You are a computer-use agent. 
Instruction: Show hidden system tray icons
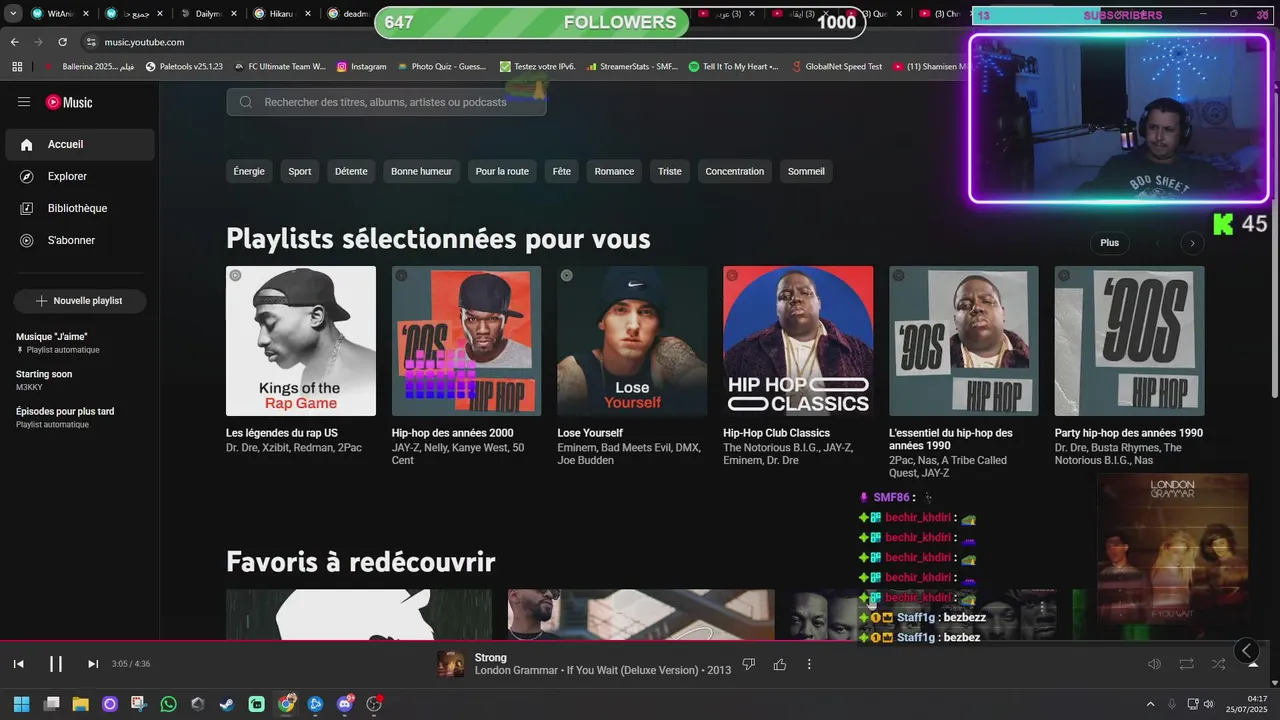(x=1150, y=704)
